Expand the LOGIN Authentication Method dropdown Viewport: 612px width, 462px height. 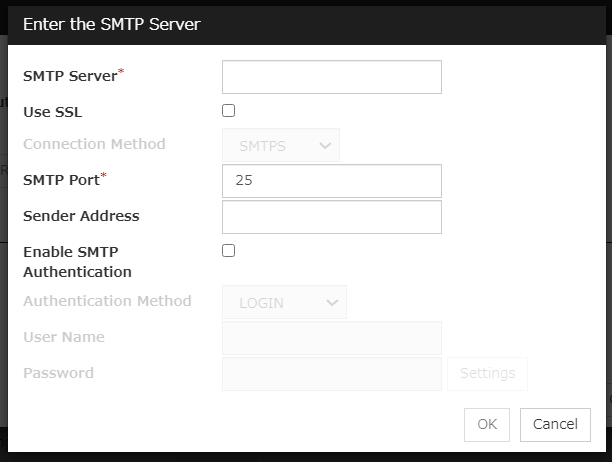point(284,302)
